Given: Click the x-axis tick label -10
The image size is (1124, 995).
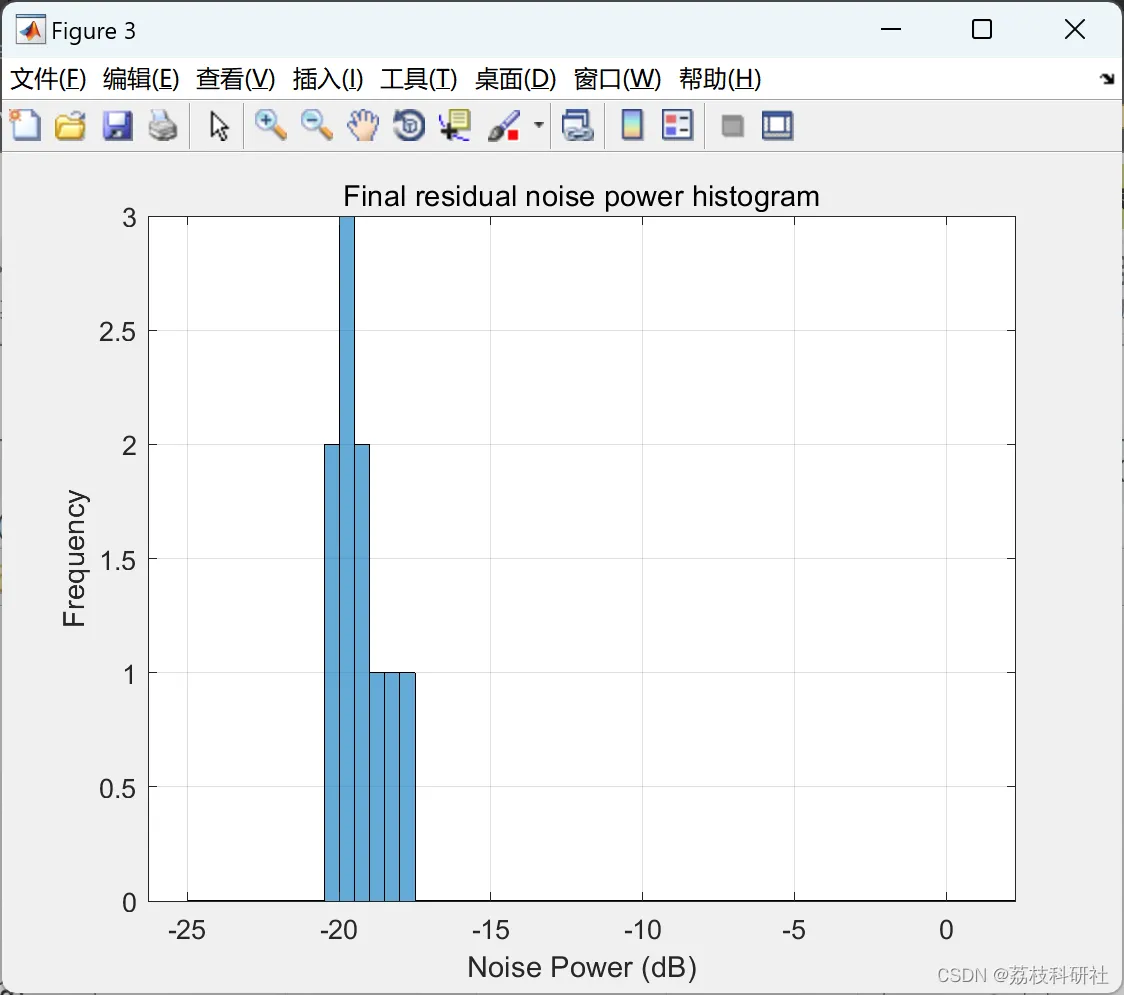Looking at the screenshot, I should click(x=642, y=930).
